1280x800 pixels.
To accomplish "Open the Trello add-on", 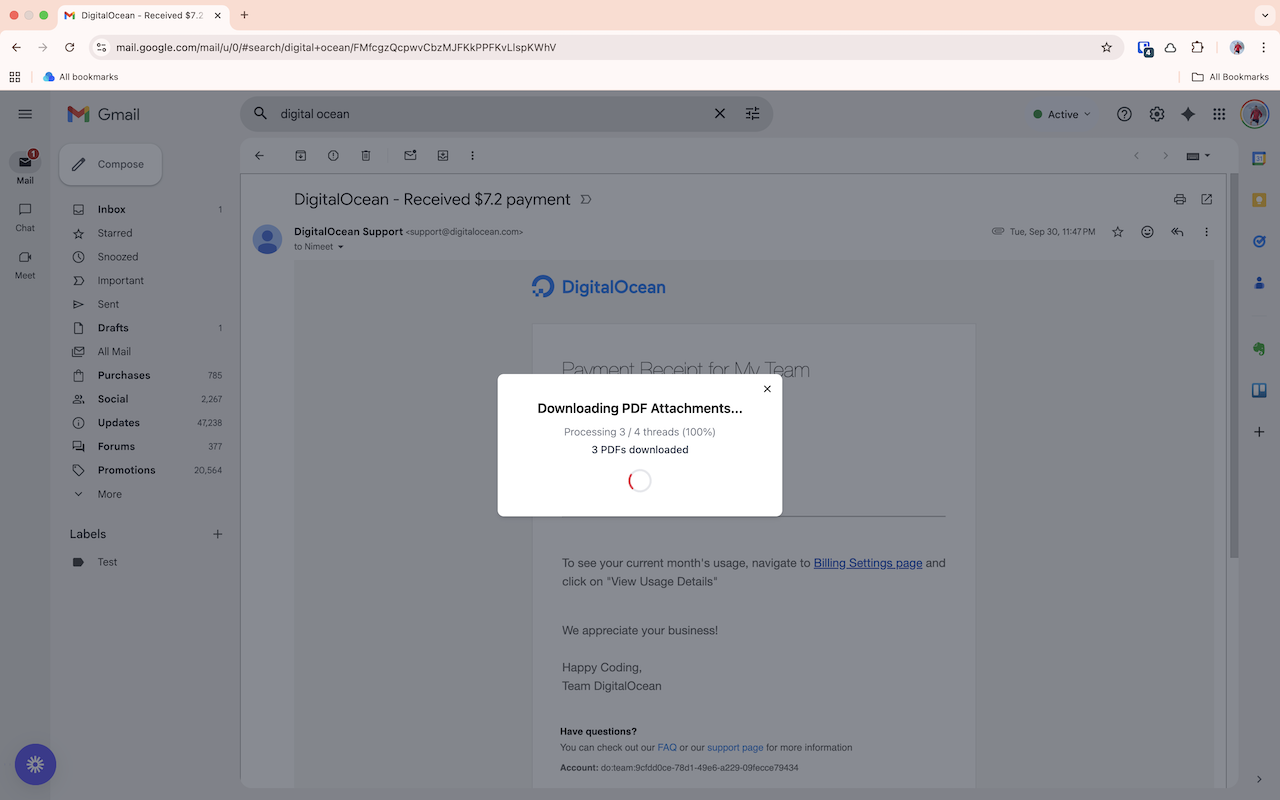I will tap(1259, 390).
